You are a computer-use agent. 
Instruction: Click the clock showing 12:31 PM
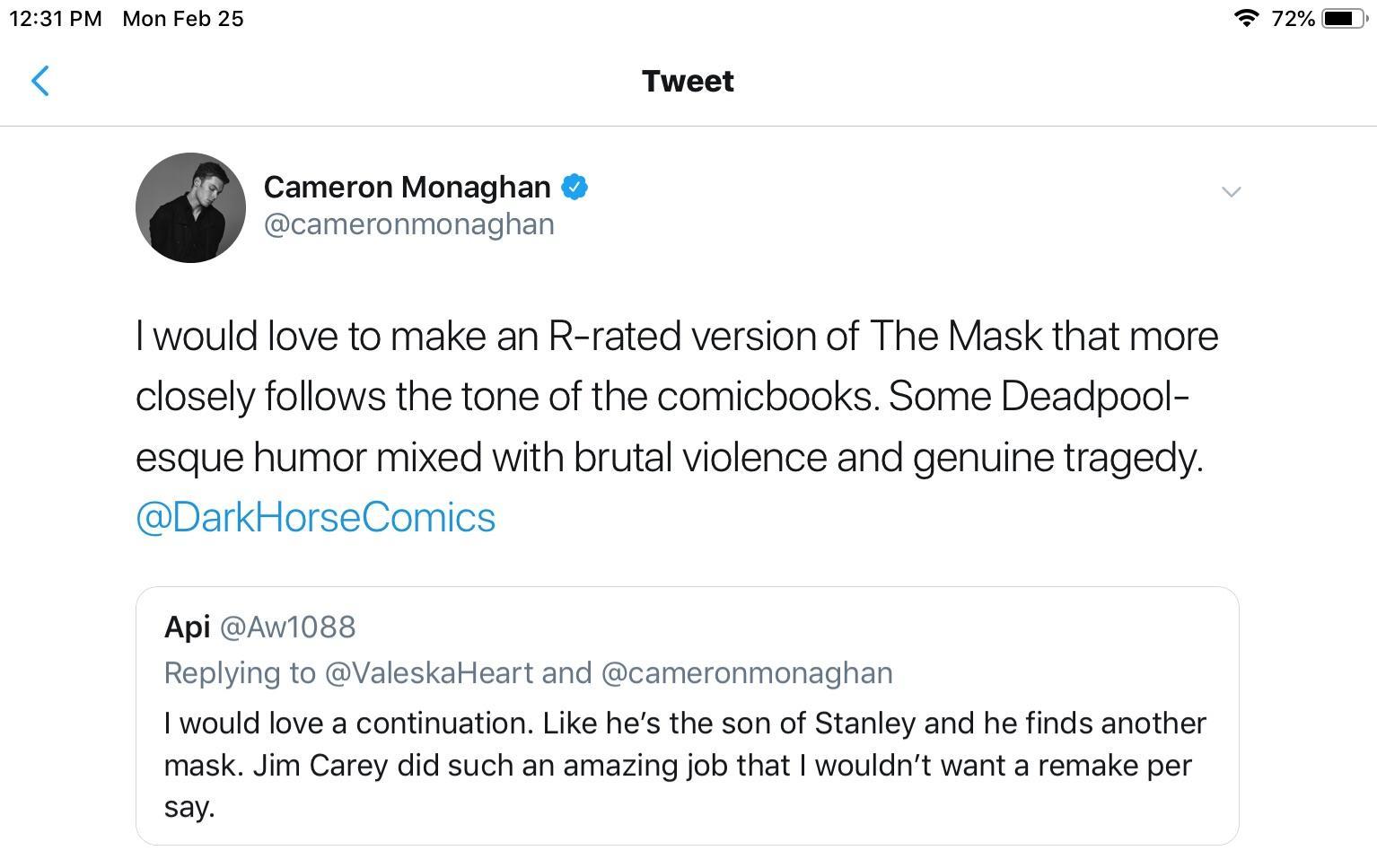(x=55, y=17)
